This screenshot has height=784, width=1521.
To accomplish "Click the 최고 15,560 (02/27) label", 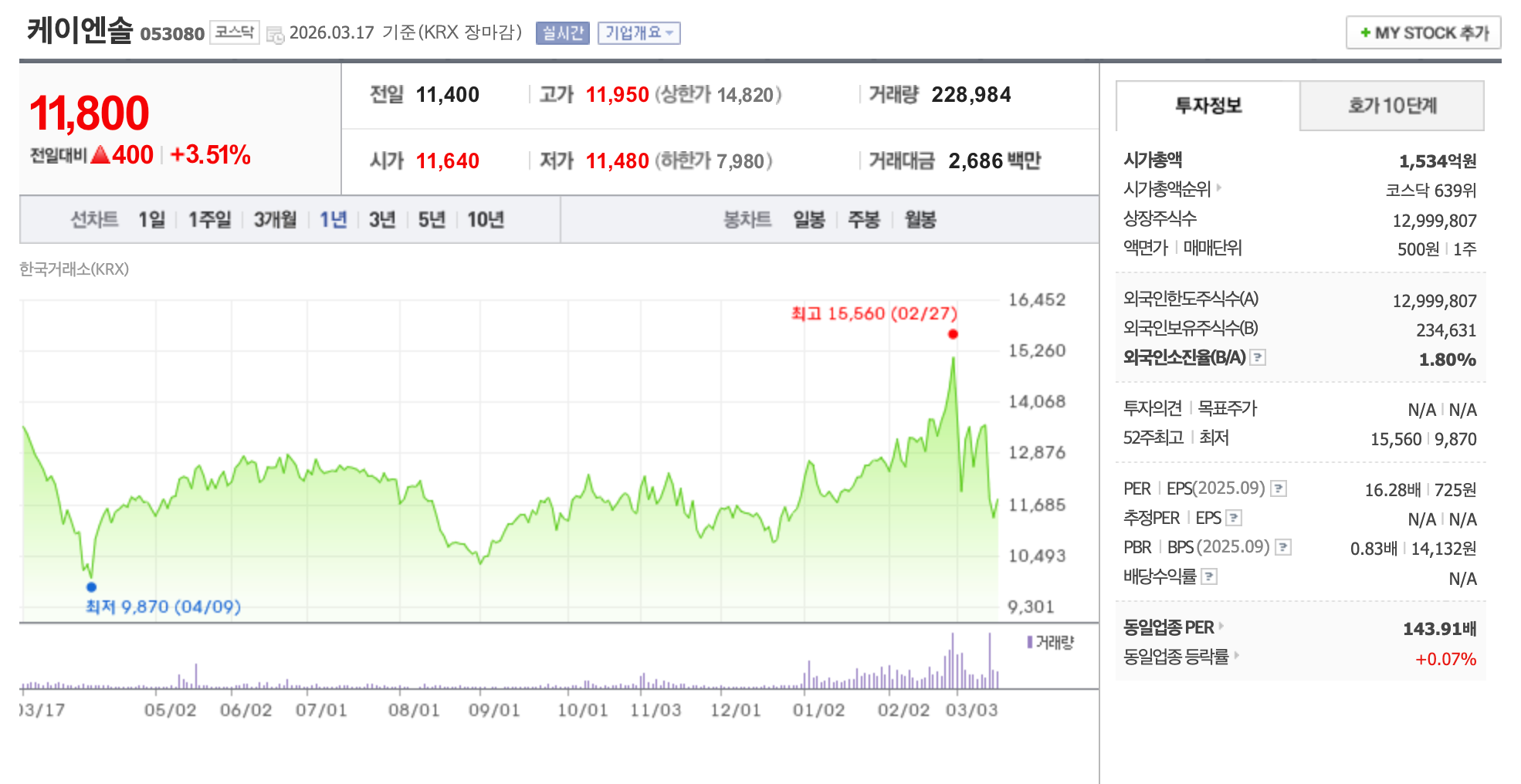I will (874, 313).
